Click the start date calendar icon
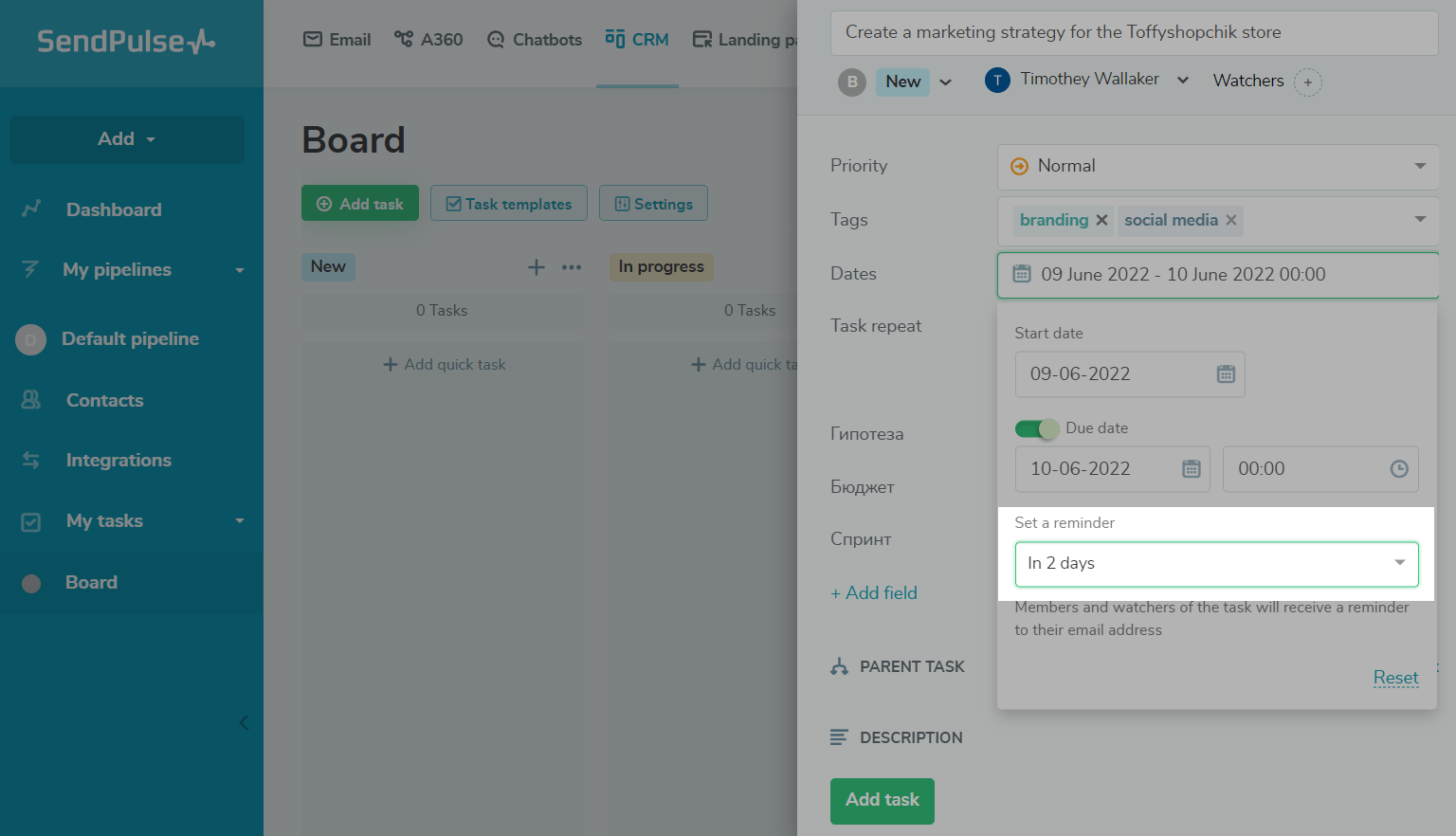This screenshot has height=836, width=1456. click(1226, 374)
